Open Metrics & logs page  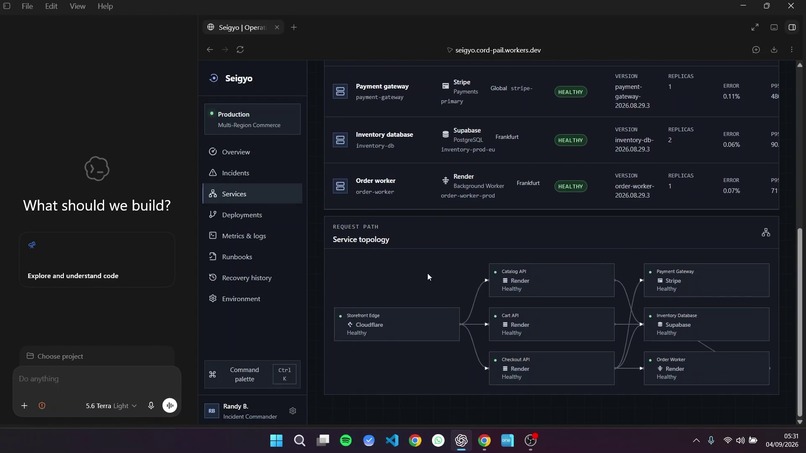[x=252, y=235]
